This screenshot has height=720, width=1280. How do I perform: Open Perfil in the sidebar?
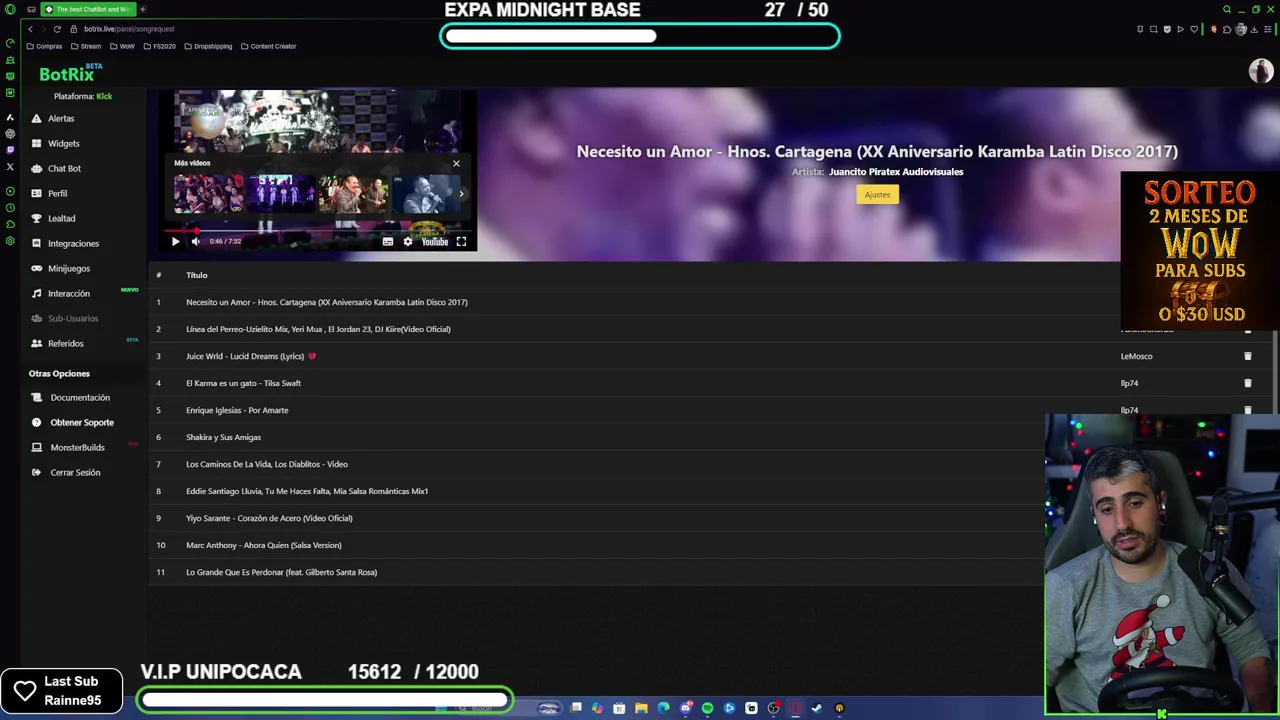tap(57, 193)
